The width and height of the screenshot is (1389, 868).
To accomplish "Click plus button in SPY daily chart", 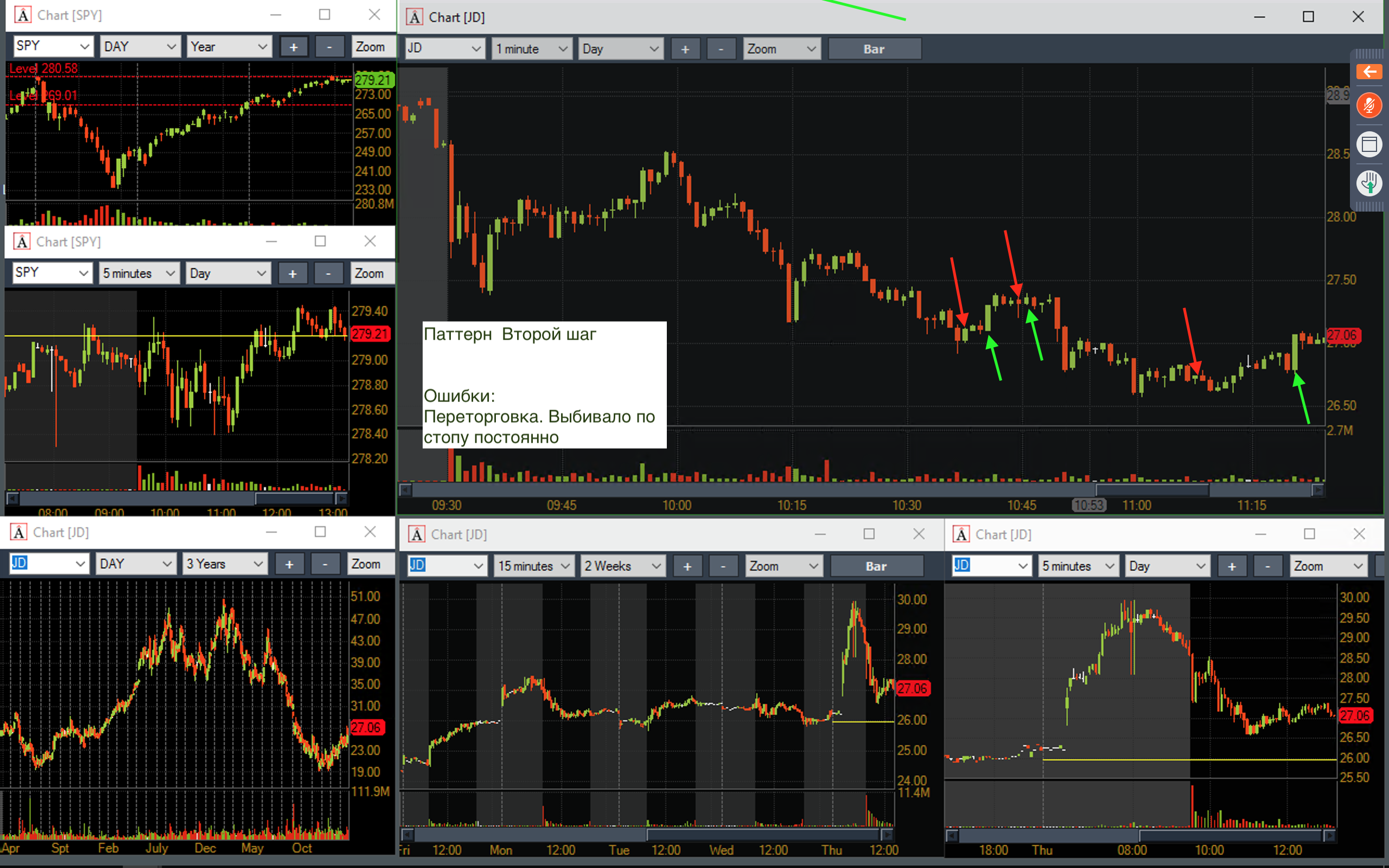I will pos(294,47).
